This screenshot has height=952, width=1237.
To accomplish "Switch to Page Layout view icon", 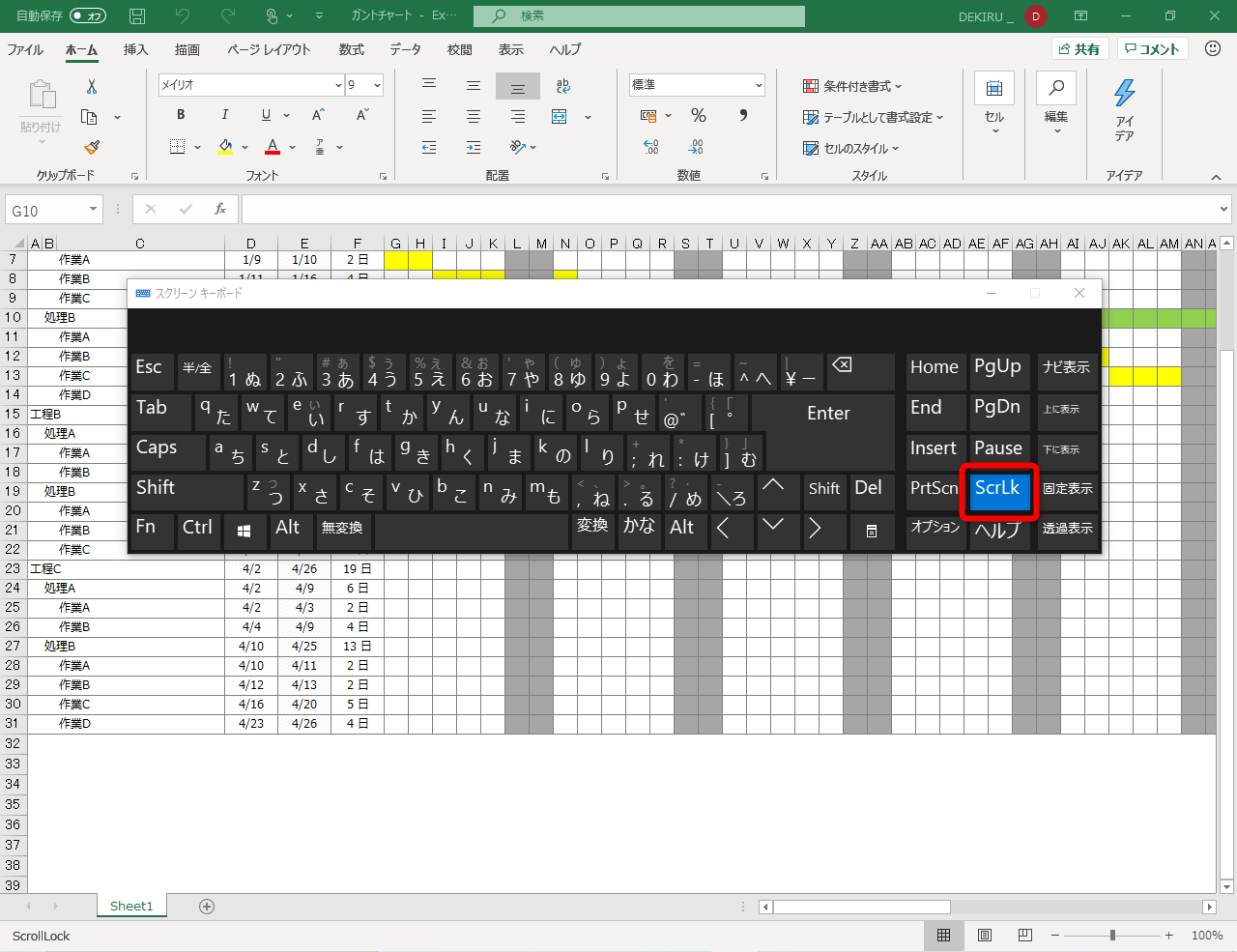I will tap(985, 935).
